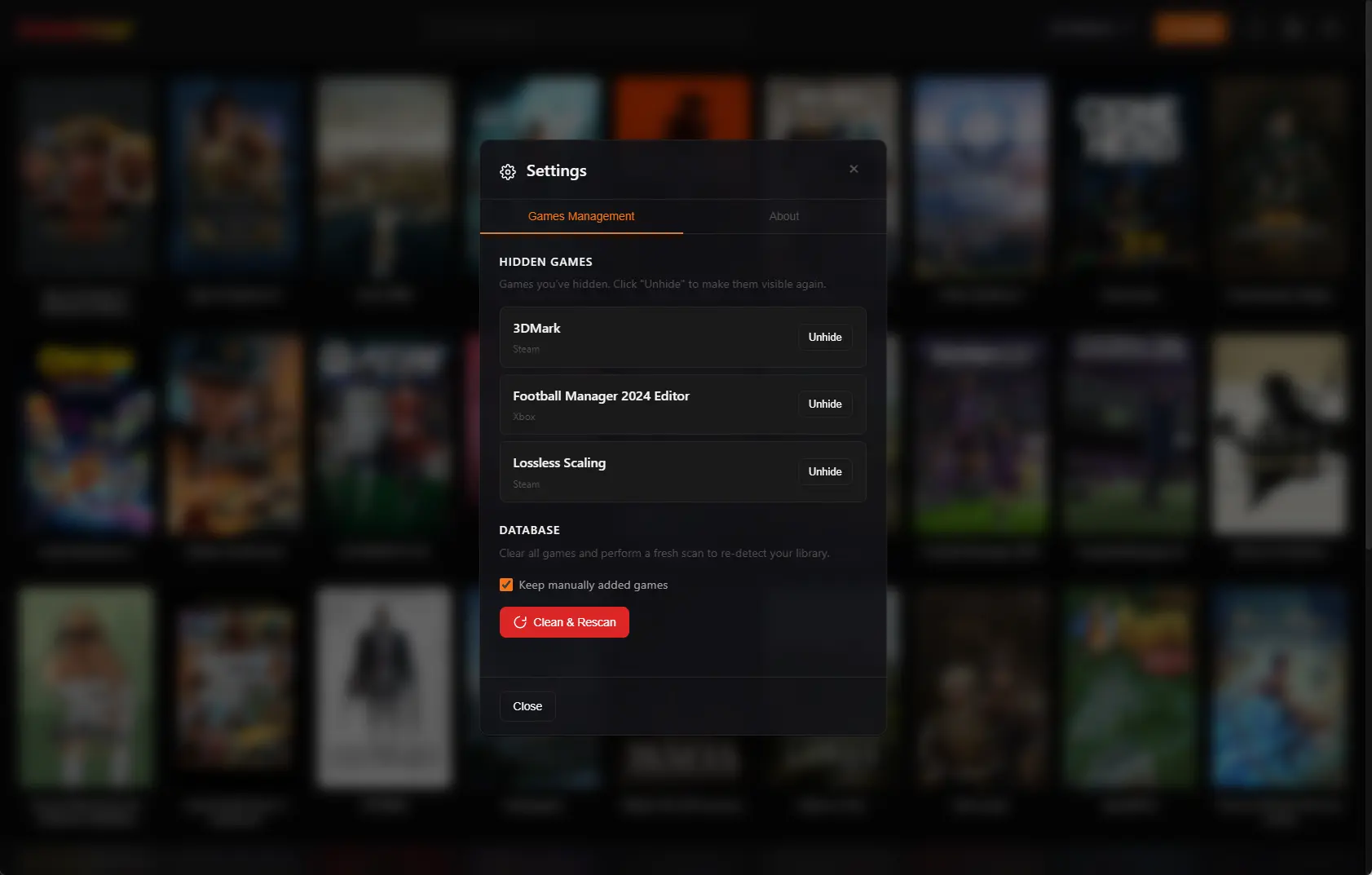The image size is (1372, 875).
Task: Click the page vertical scrollbar
Action: point(1368,274)
